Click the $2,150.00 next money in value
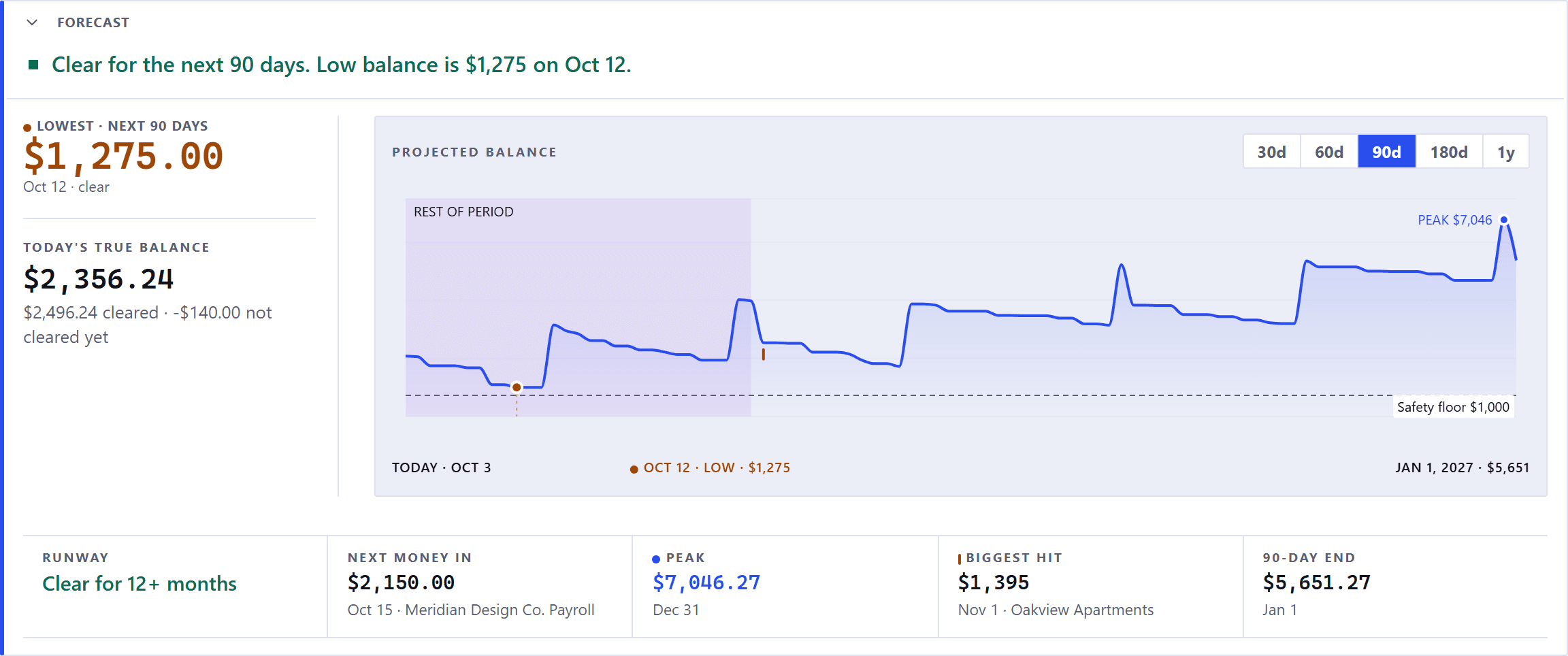This screenshot has width=1568, height=656. (x=401, y=583)
